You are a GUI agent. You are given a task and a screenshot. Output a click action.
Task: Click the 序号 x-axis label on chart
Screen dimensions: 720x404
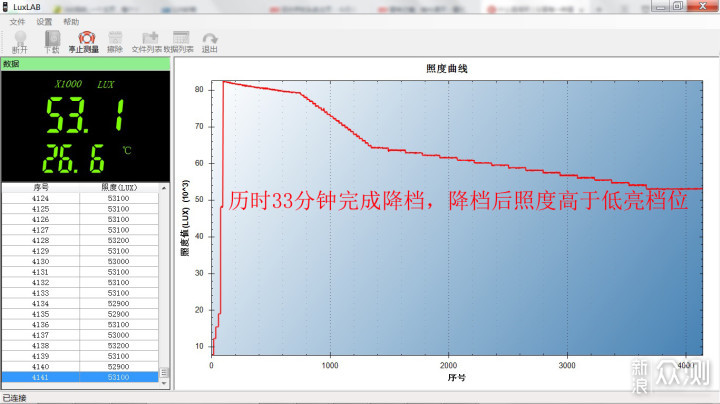coord(456,377)
